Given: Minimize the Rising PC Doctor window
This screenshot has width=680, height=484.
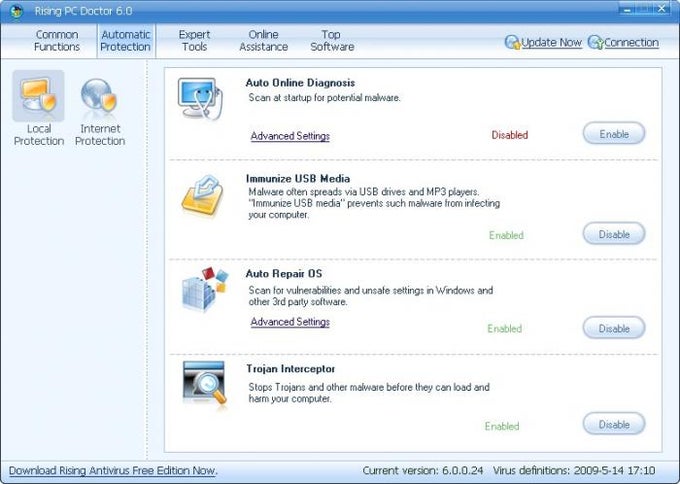Looking at the screenshot, I should (x=628, y=9).
